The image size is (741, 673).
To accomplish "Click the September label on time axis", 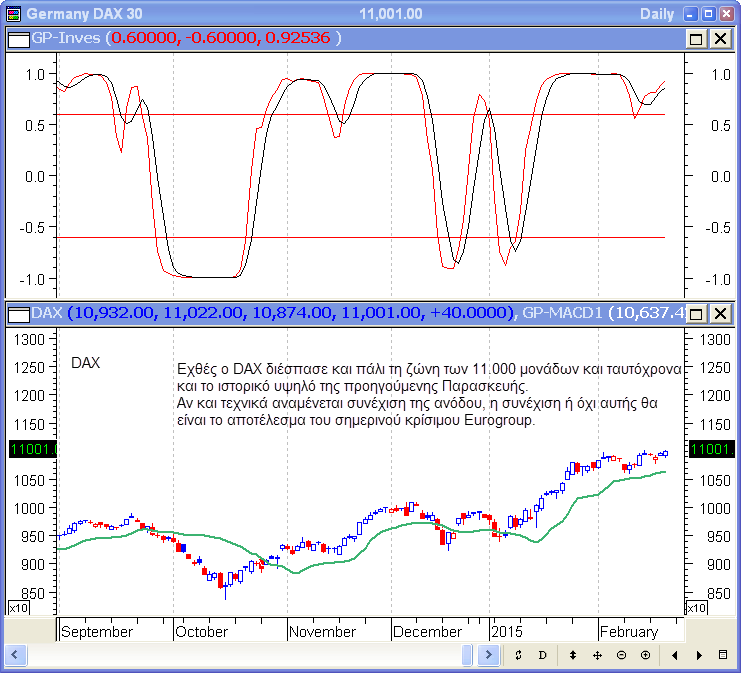I will [97, 632].
